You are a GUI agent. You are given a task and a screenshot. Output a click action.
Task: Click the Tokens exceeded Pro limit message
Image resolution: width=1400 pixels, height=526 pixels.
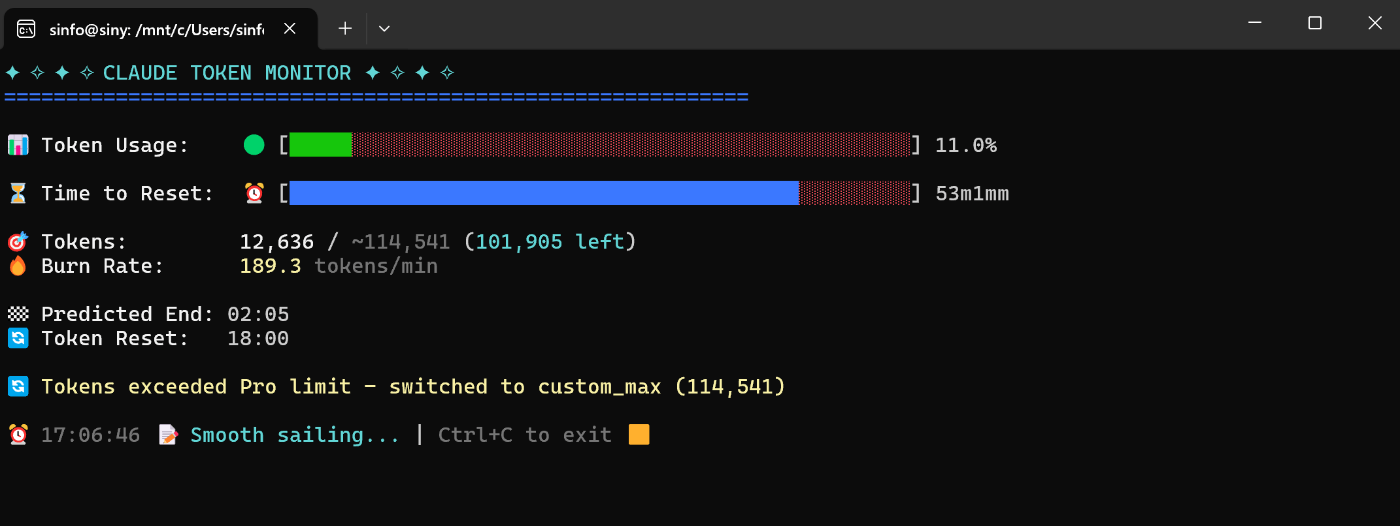tap(414, 386)
